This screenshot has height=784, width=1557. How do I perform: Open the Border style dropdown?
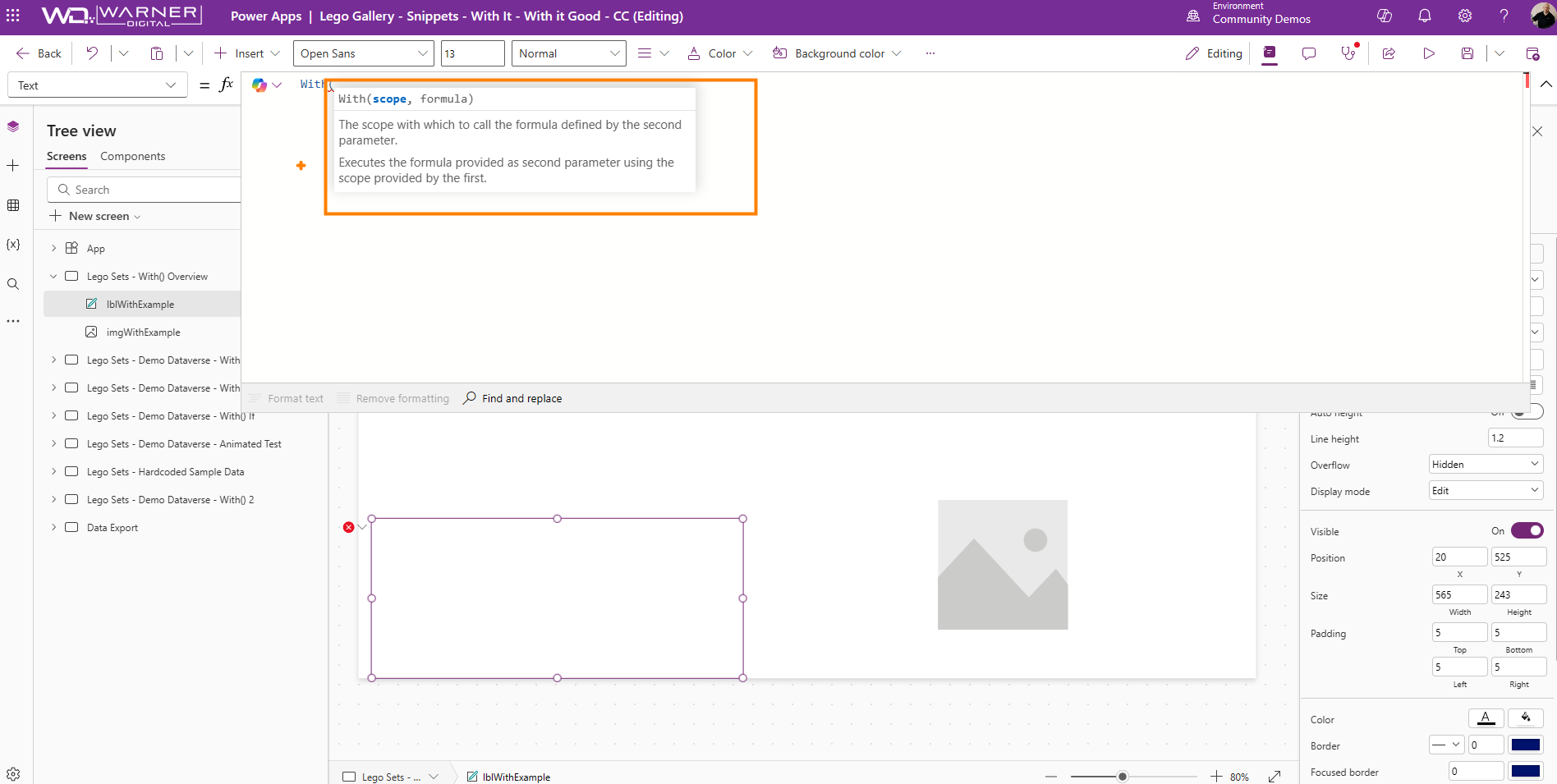pos(1446,745)
